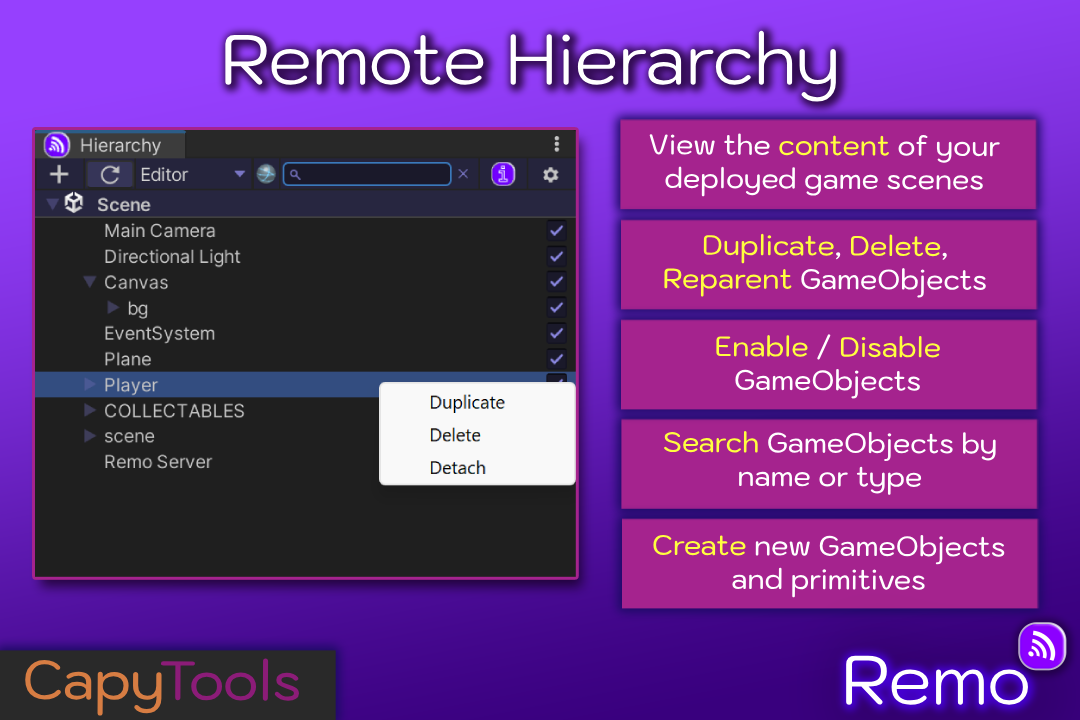Click the hierarchy search input field

click(367, 174)
